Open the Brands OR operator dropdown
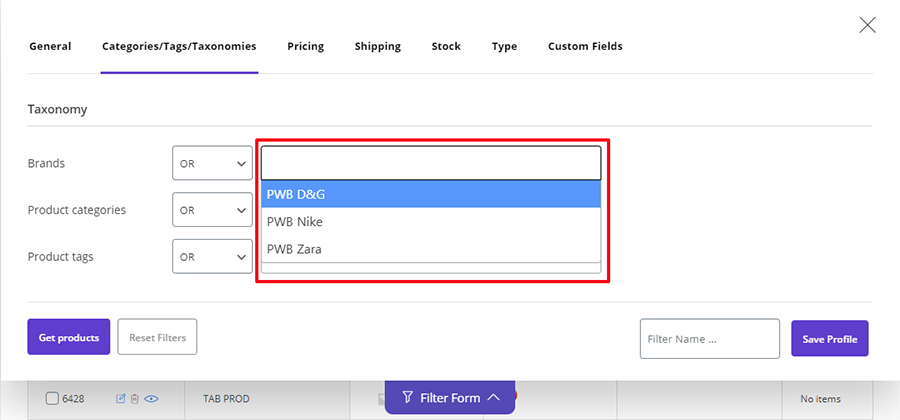900x420 pixels. [212, 164]
